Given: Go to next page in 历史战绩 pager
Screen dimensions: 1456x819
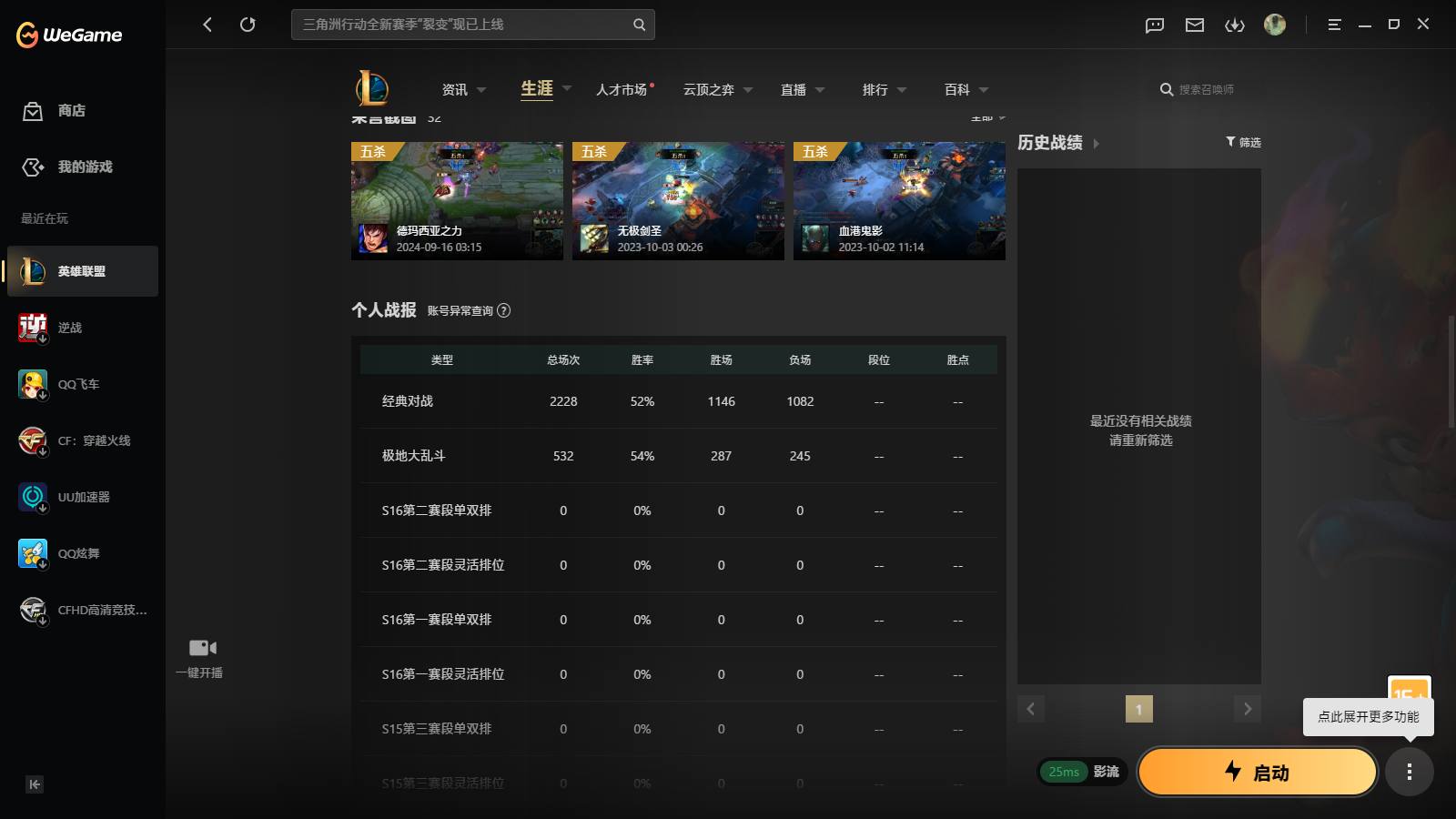Looking at the screenshot, I should coord(1248,709).
